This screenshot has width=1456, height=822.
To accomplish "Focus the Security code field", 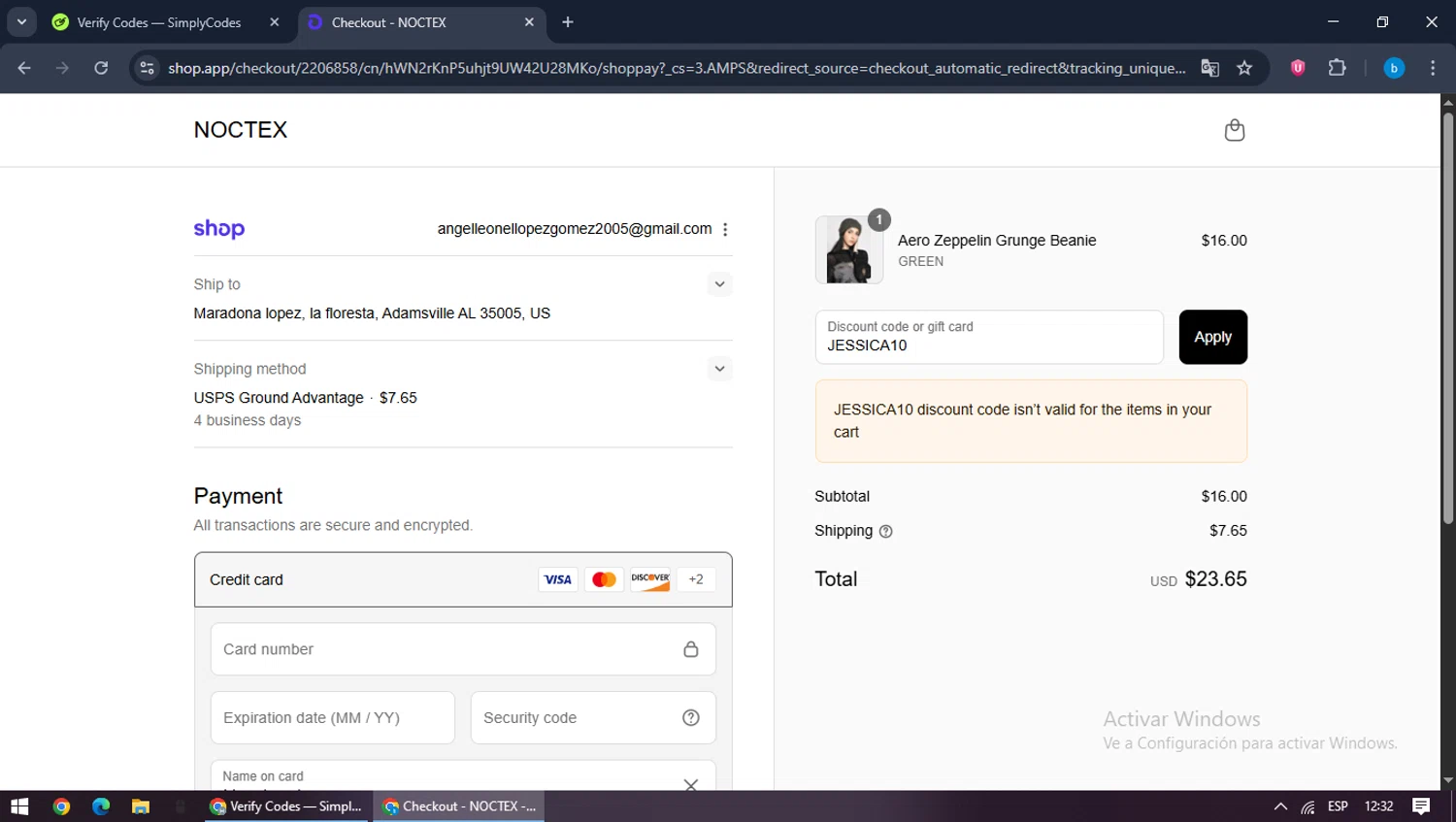I will (593, 717).
